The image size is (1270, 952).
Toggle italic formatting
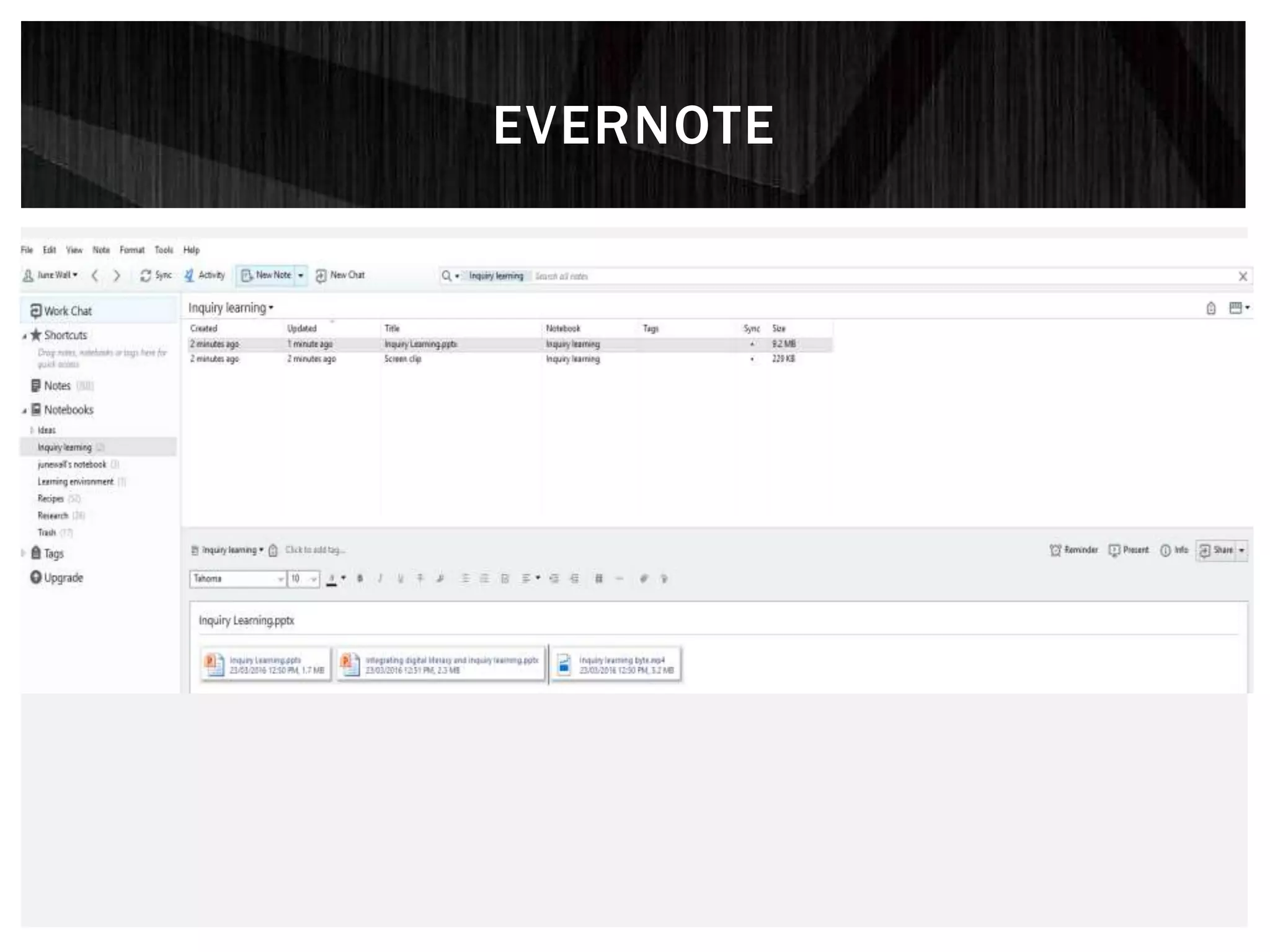(380, 579)
